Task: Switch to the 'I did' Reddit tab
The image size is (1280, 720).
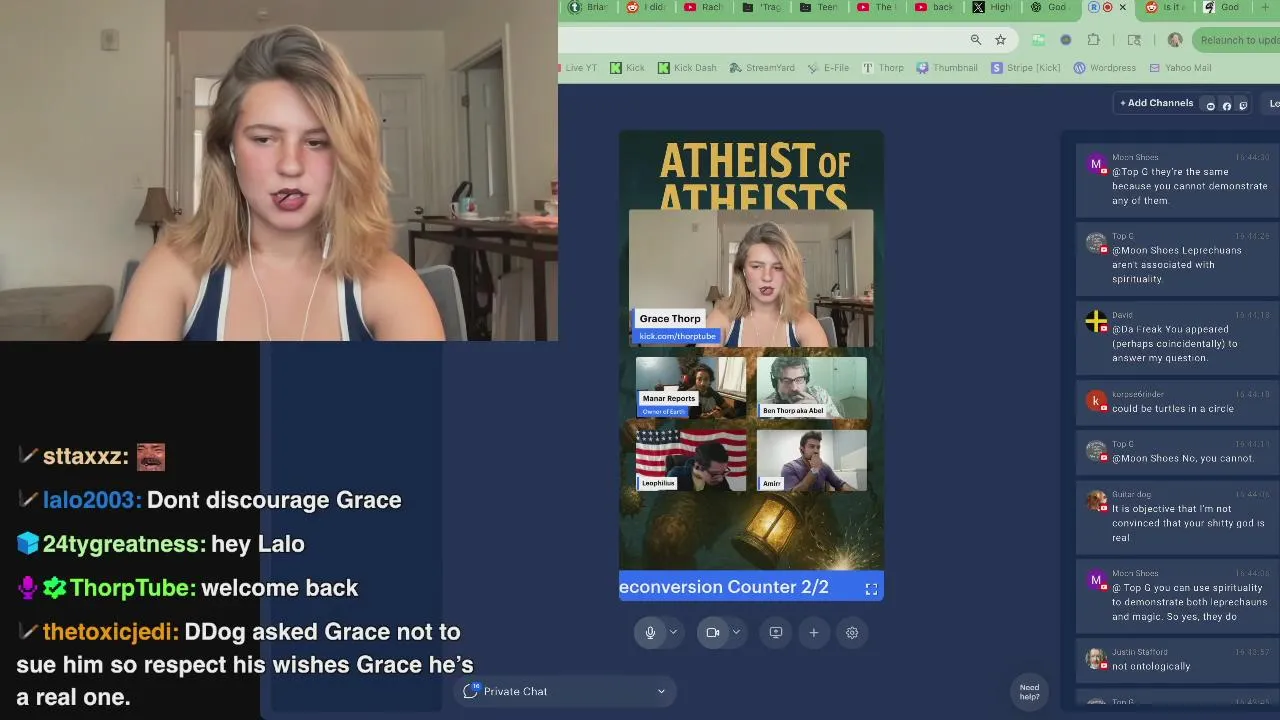Action: (x=646, y=7)
